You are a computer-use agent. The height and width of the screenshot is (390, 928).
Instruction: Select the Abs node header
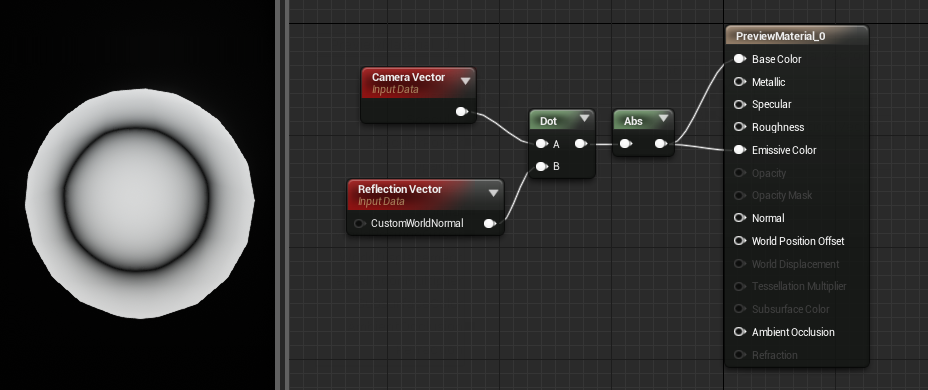(643, 120)
